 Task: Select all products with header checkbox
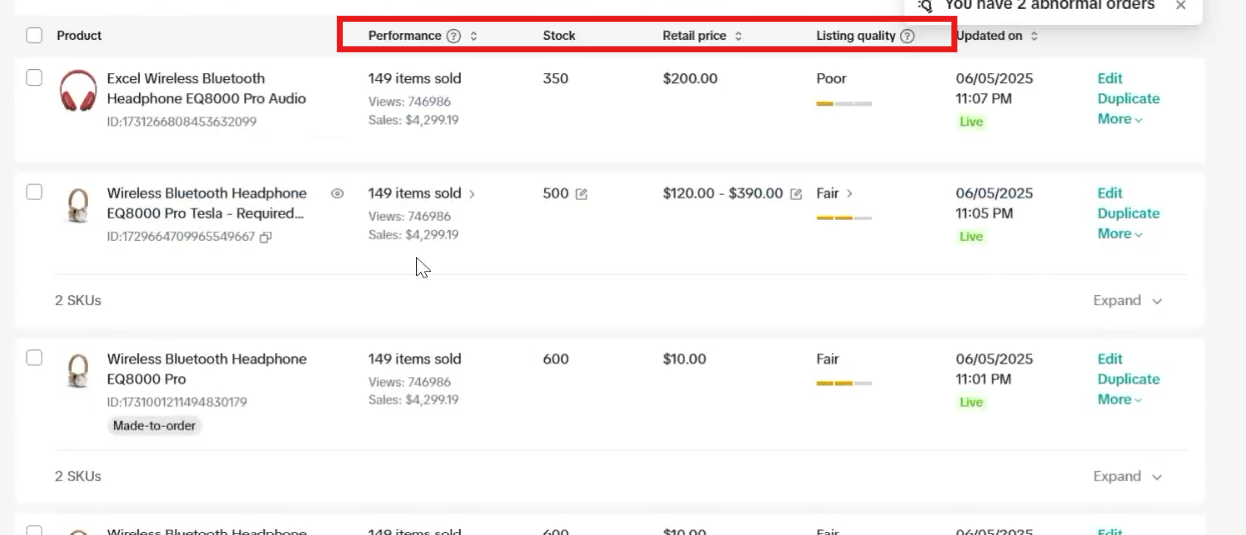point(34,36)
